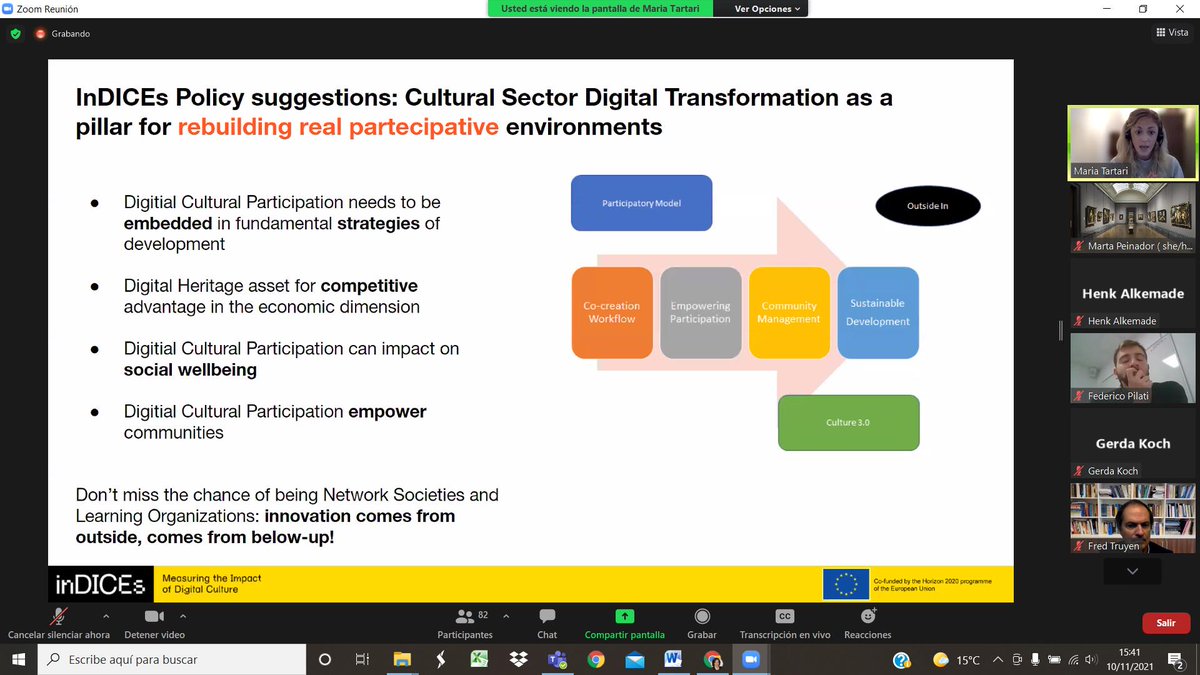This screenshot has height=675, width=1200.
Task: Click the green Compartir pantalla icon
Action: tap(624, 616)
